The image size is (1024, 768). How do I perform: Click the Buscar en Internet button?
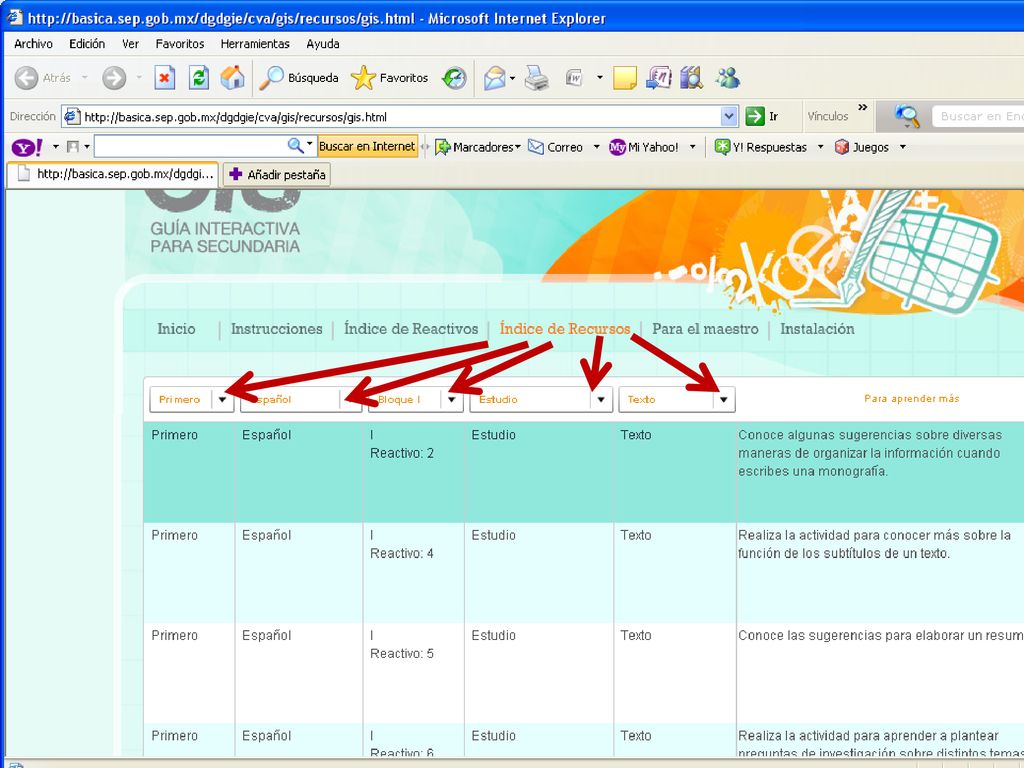pos(367,146)
